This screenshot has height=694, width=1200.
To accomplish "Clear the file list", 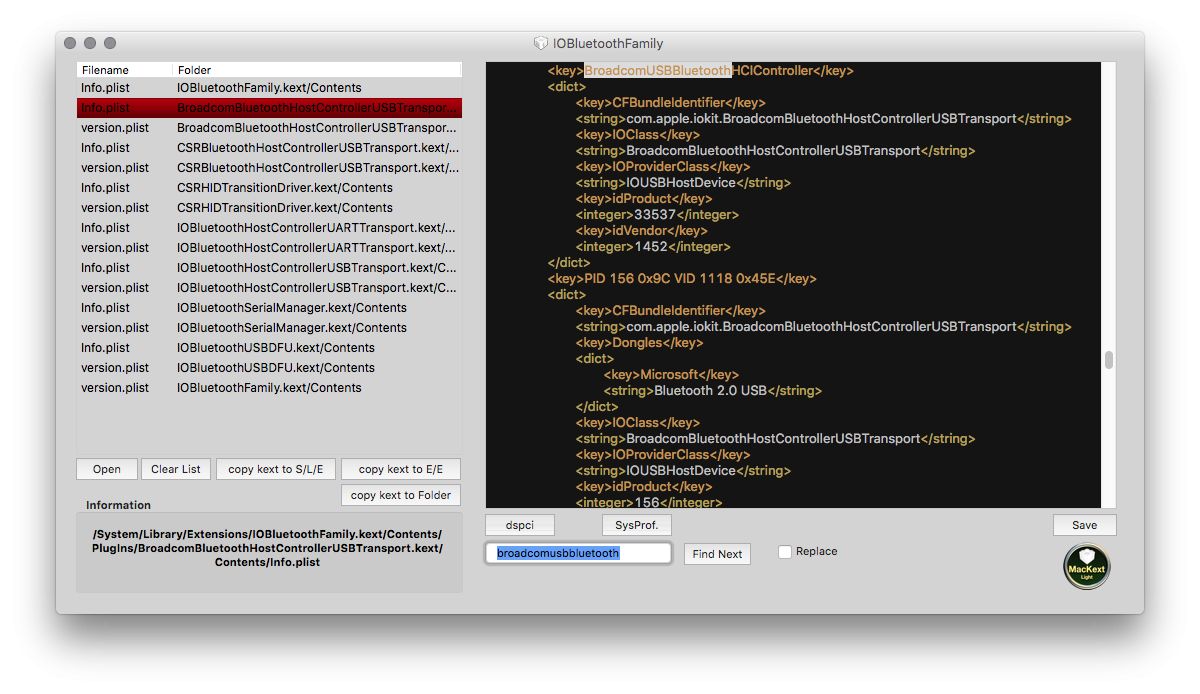I will click(176, 469).
